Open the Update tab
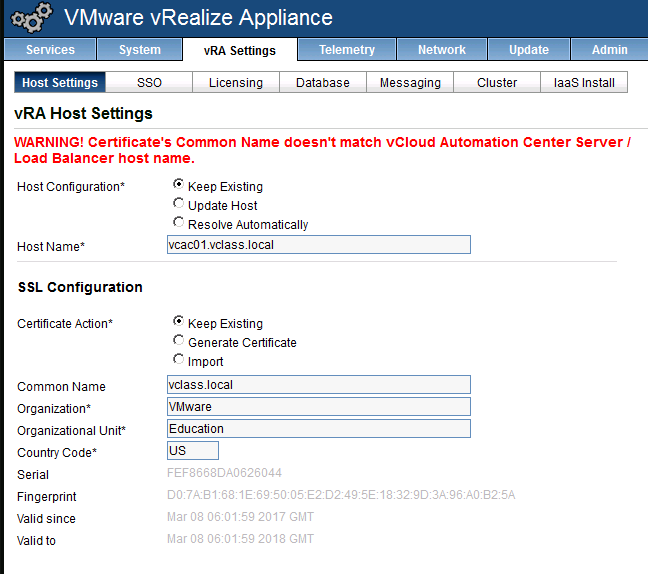 point(528,50)
